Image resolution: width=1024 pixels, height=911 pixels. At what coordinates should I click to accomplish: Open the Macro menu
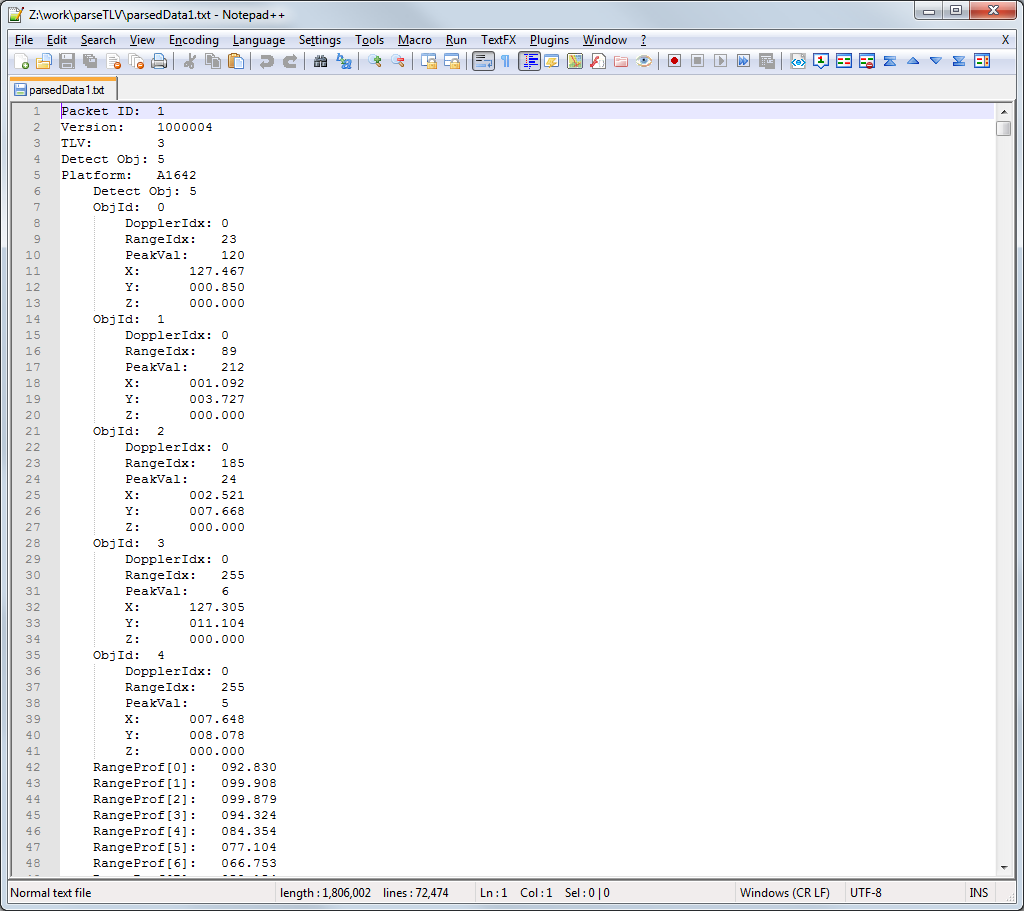415,40
